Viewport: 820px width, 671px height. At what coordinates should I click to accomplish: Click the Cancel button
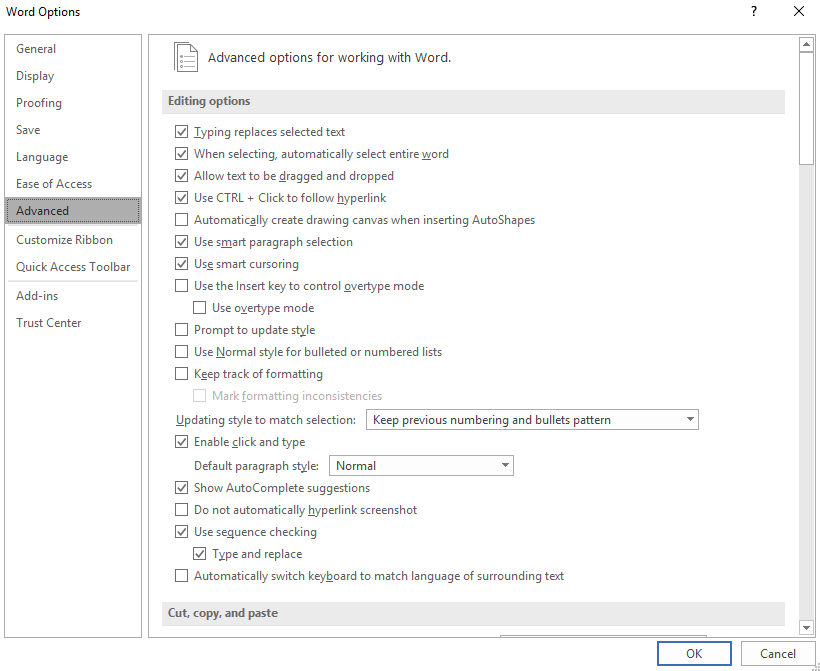778,653
